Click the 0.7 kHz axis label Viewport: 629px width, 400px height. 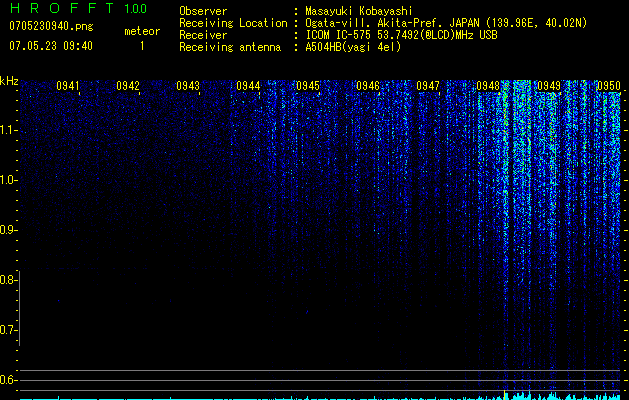click(x=8, y=330)
